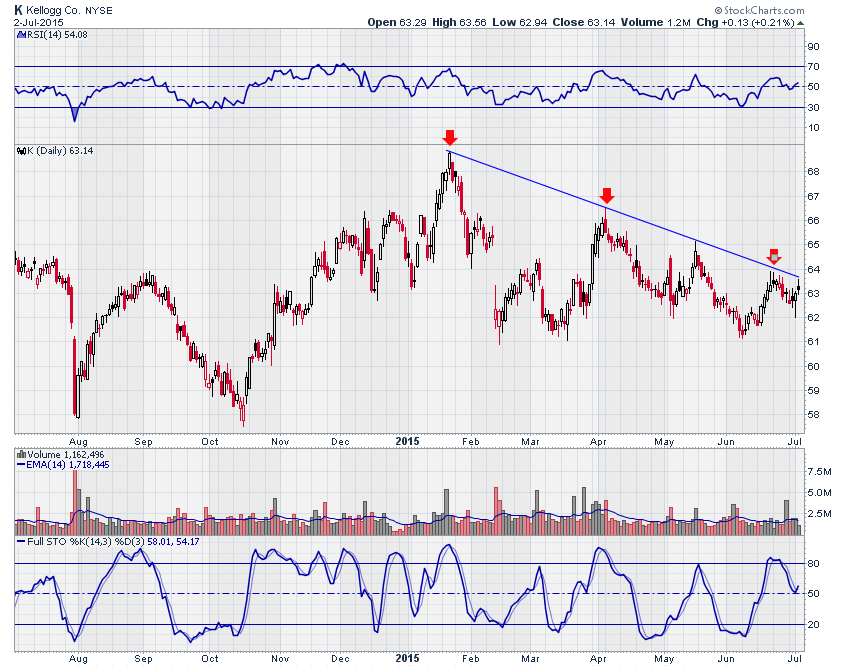Click the 2-Jul-2015 date label
This screenshot has width=848, height=666.
click(x=38, y=23)
